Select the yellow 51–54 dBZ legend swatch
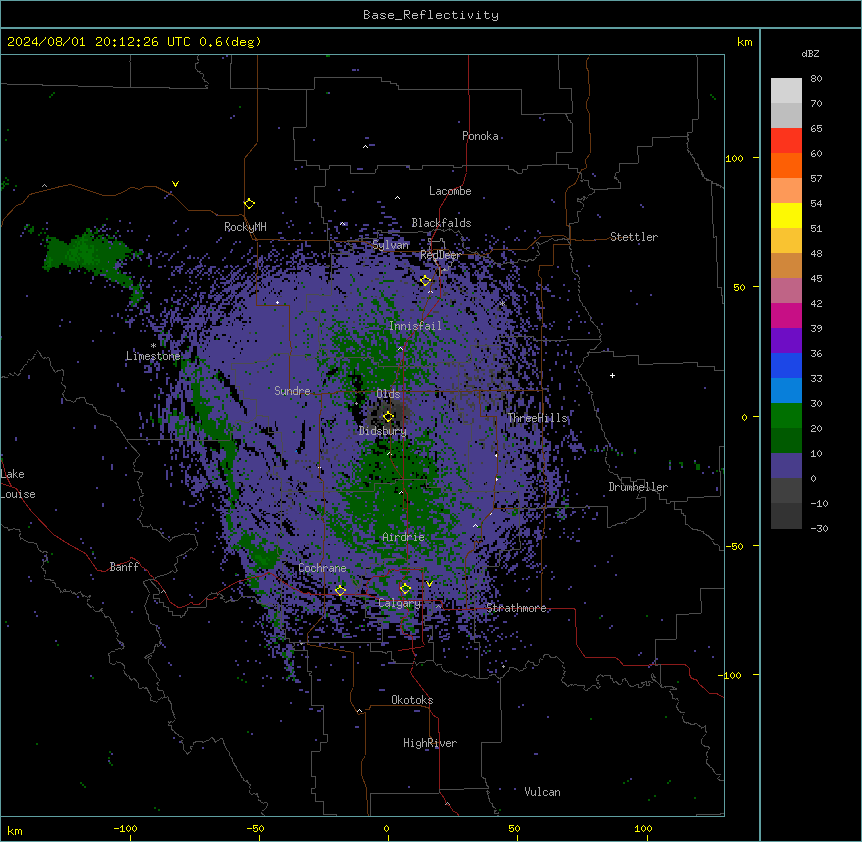 (x=786, y=215)
